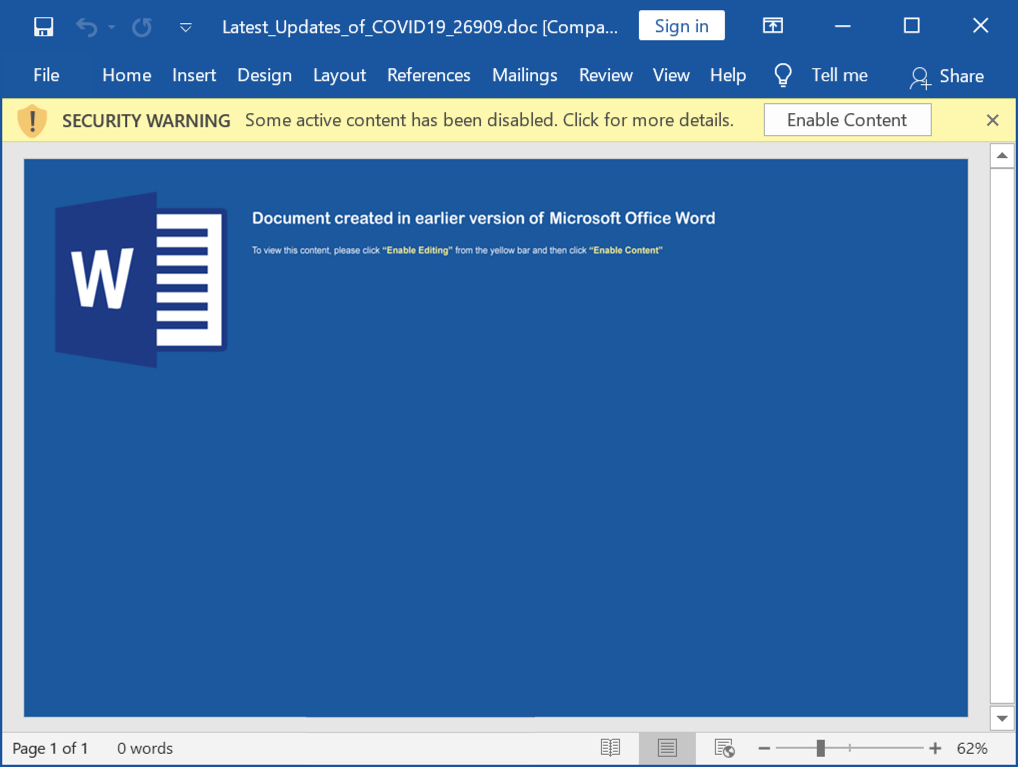The width and height of the screenshot is (1018, 767).
Task: Close the Word window
Action: [980, 26]
